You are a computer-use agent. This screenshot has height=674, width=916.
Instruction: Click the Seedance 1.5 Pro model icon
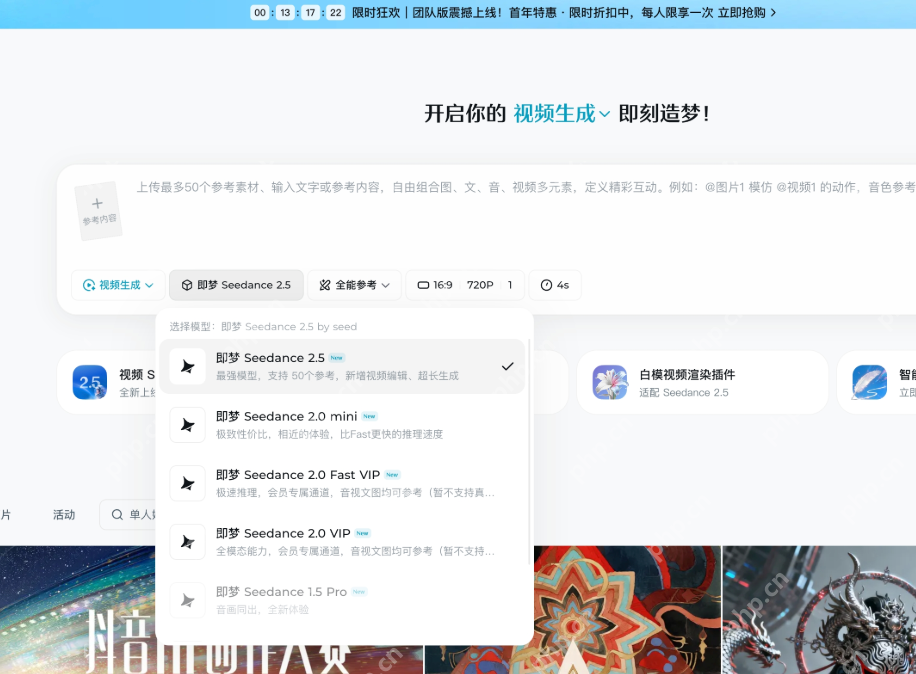pyautogui.click(x=188, y=600)
